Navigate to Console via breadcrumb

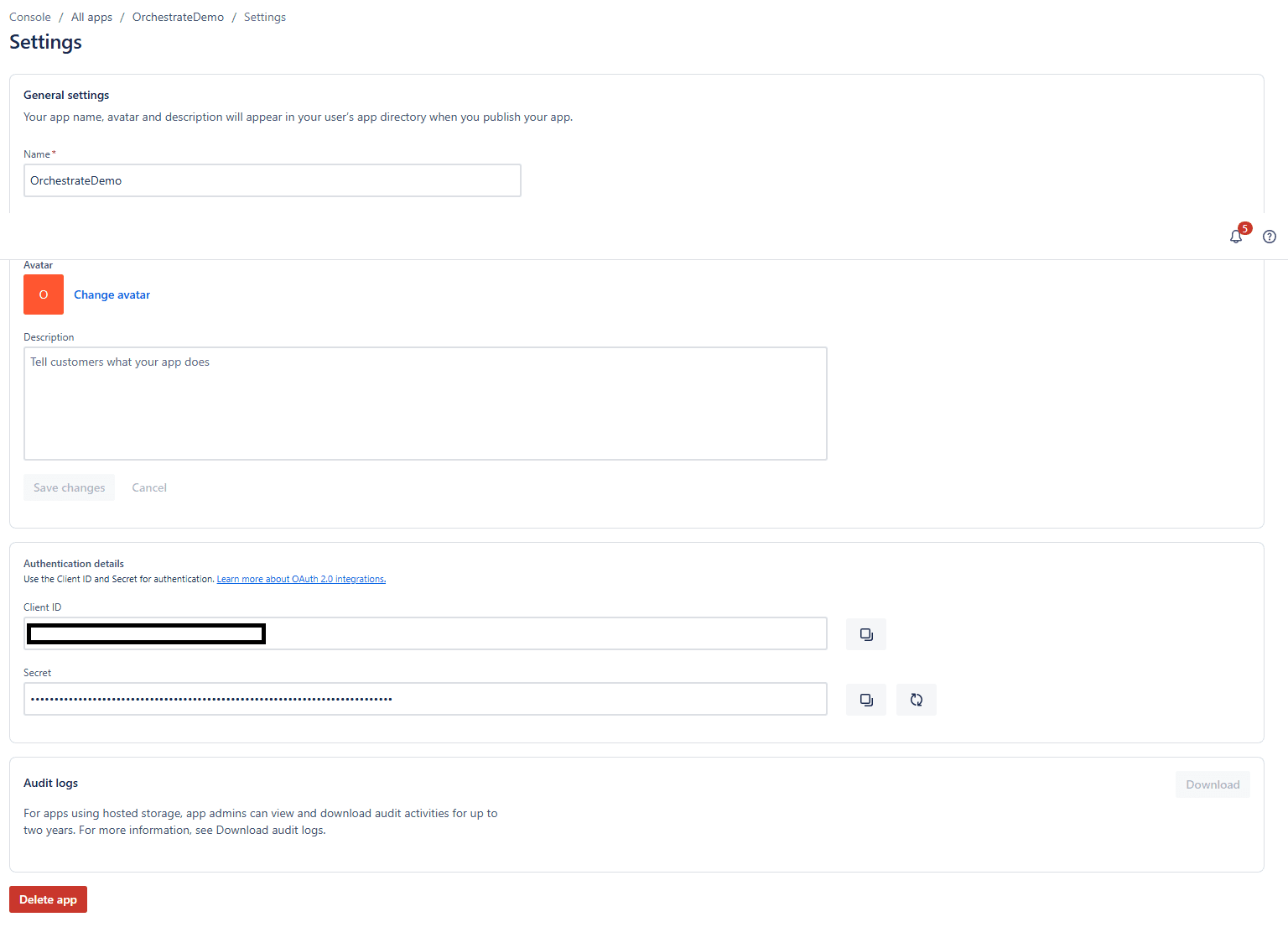tap(29, 17)
